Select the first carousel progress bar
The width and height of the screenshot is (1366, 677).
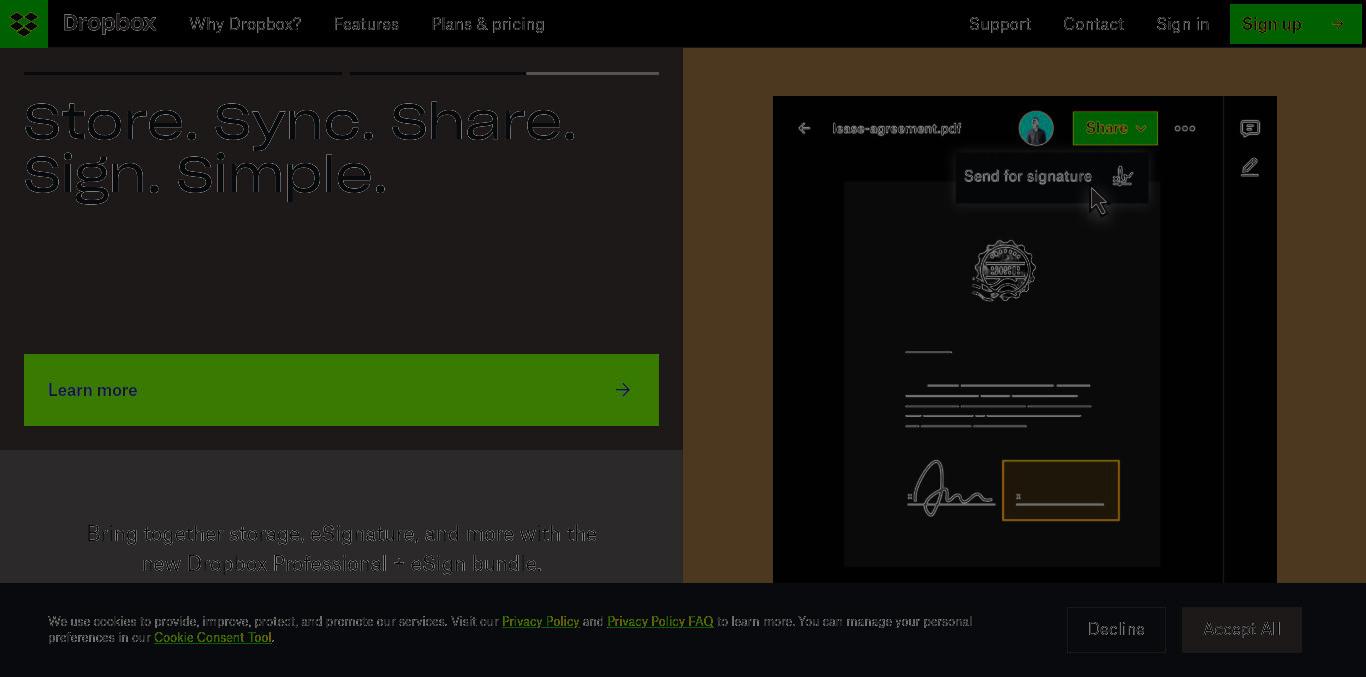(x=183, y=73)
